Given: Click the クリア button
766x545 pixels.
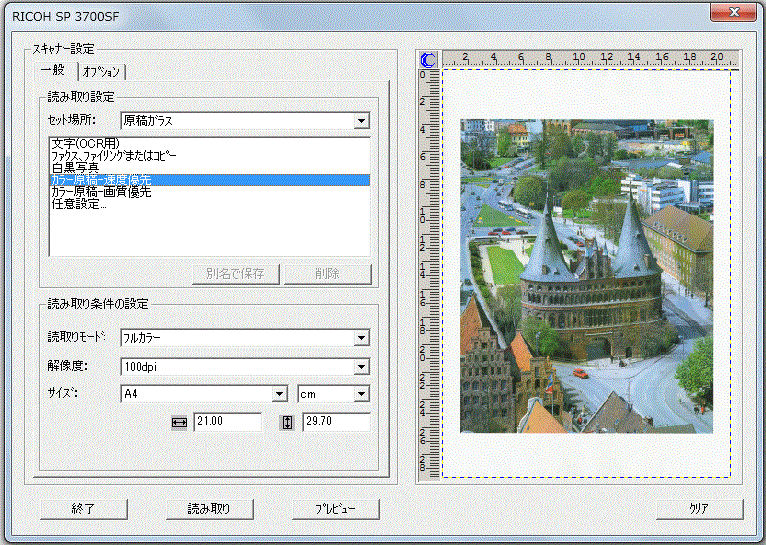Looking at the screenshot, I should [699, 508].
